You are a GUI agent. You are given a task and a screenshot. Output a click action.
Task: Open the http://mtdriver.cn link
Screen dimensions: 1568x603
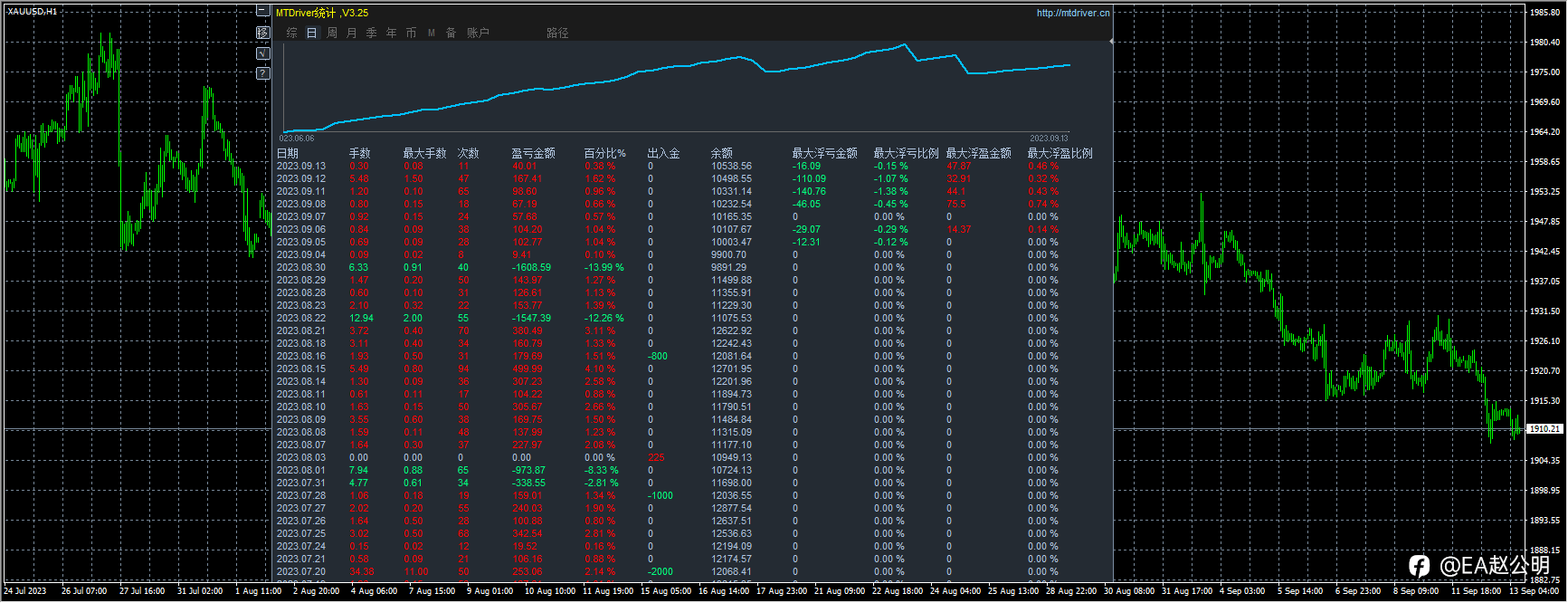point(1072,13)
